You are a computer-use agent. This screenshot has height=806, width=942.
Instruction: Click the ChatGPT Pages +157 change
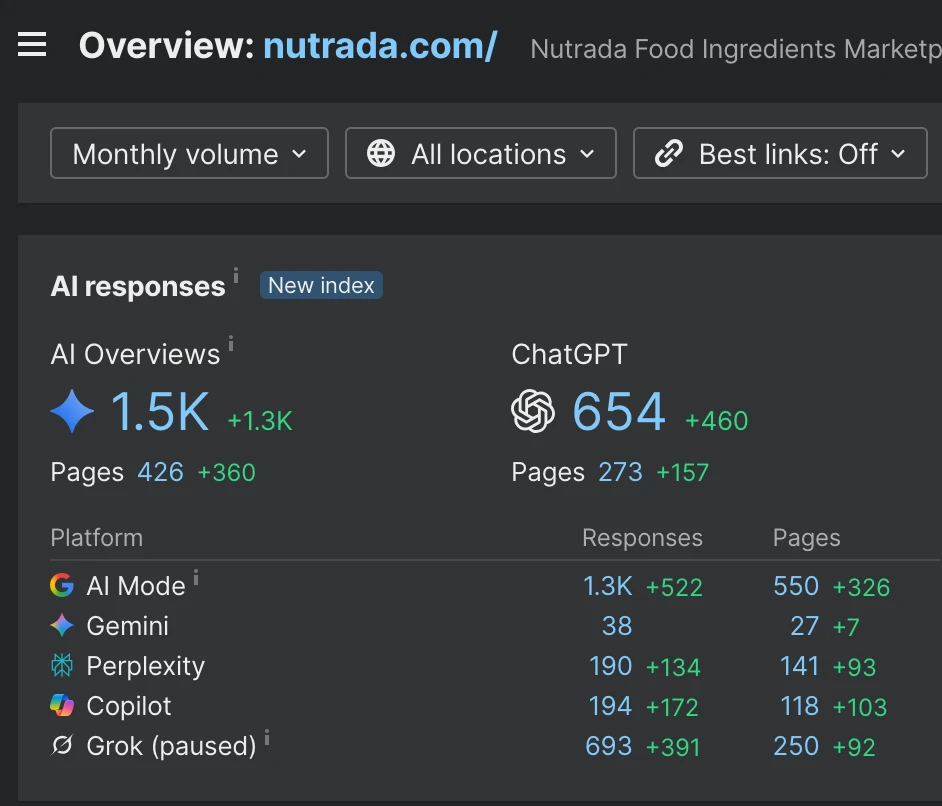[x=683, y=473]
